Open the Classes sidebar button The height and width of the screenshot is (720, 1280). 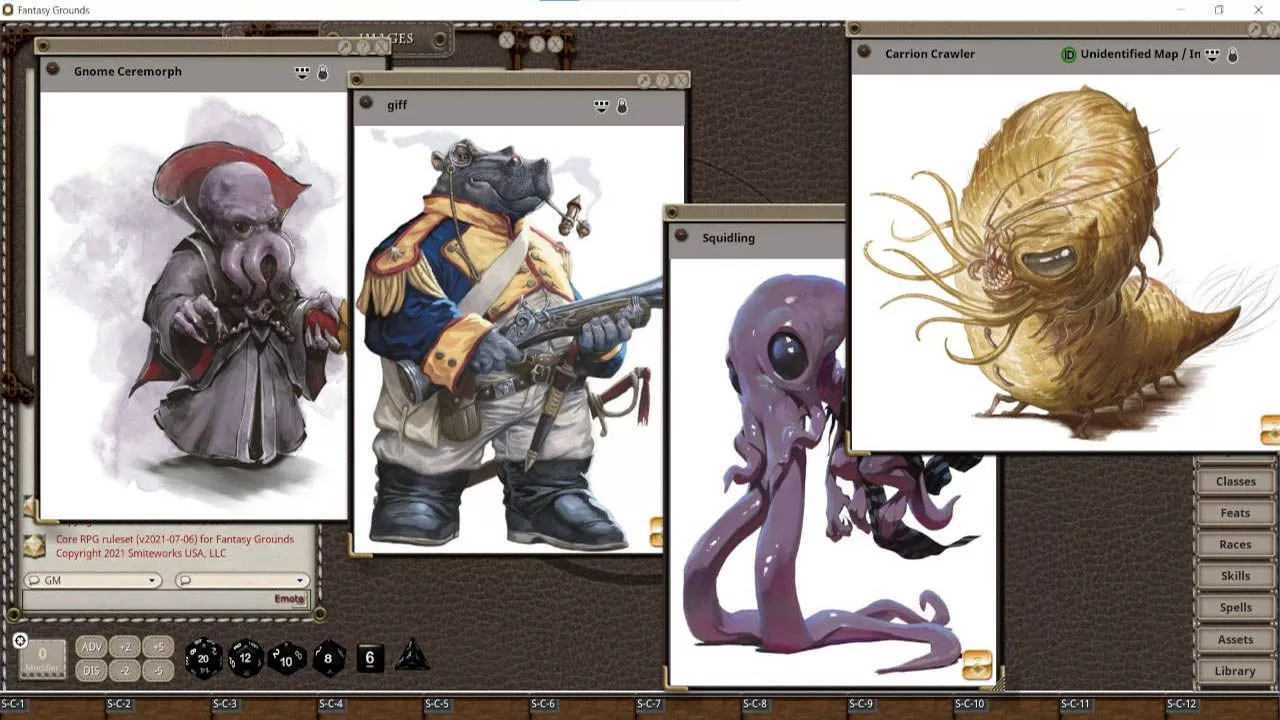point(1235,481)
